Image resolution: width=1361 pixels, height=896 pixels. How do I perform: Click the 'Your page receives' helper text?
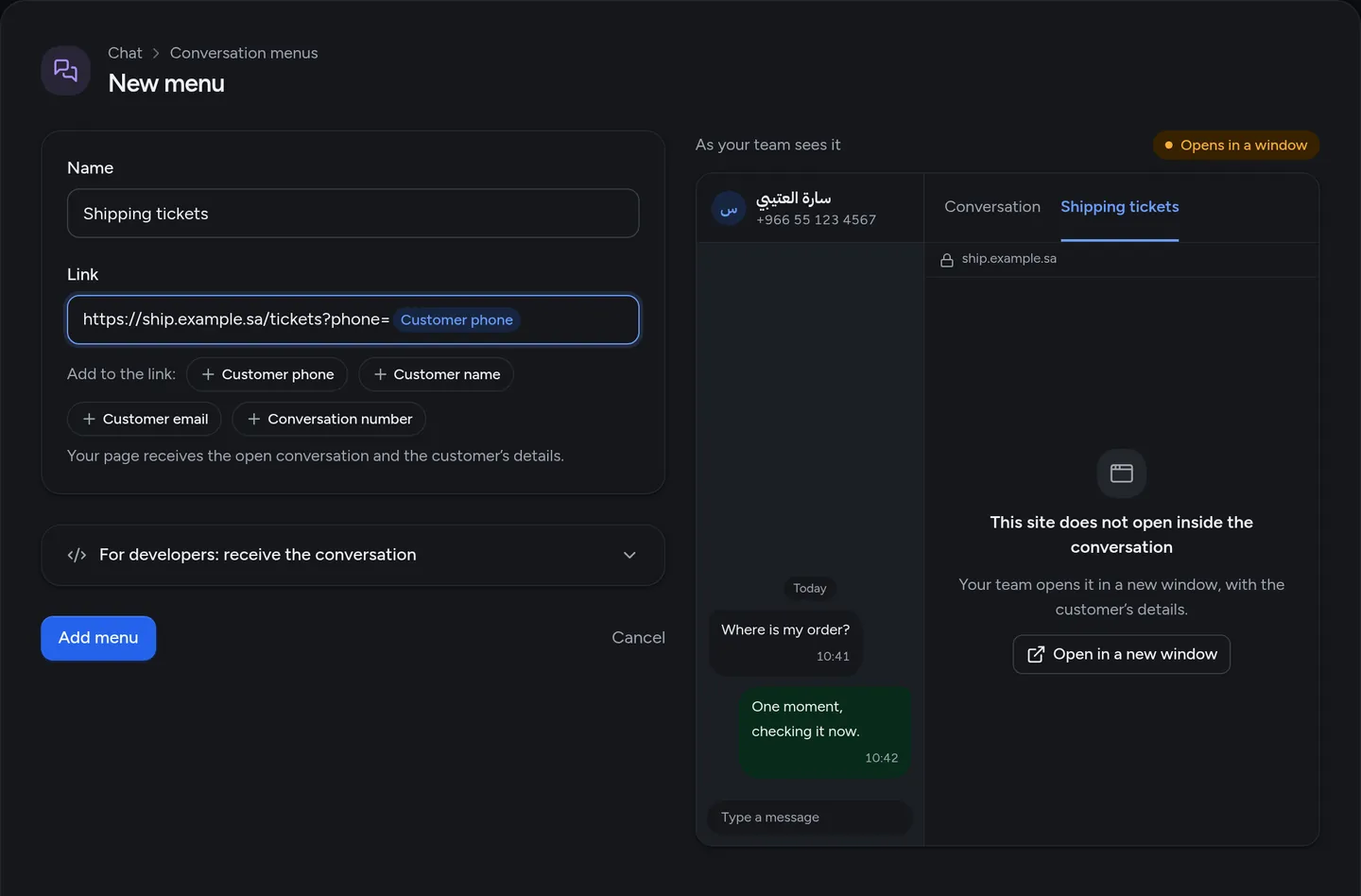coord(316,456)
